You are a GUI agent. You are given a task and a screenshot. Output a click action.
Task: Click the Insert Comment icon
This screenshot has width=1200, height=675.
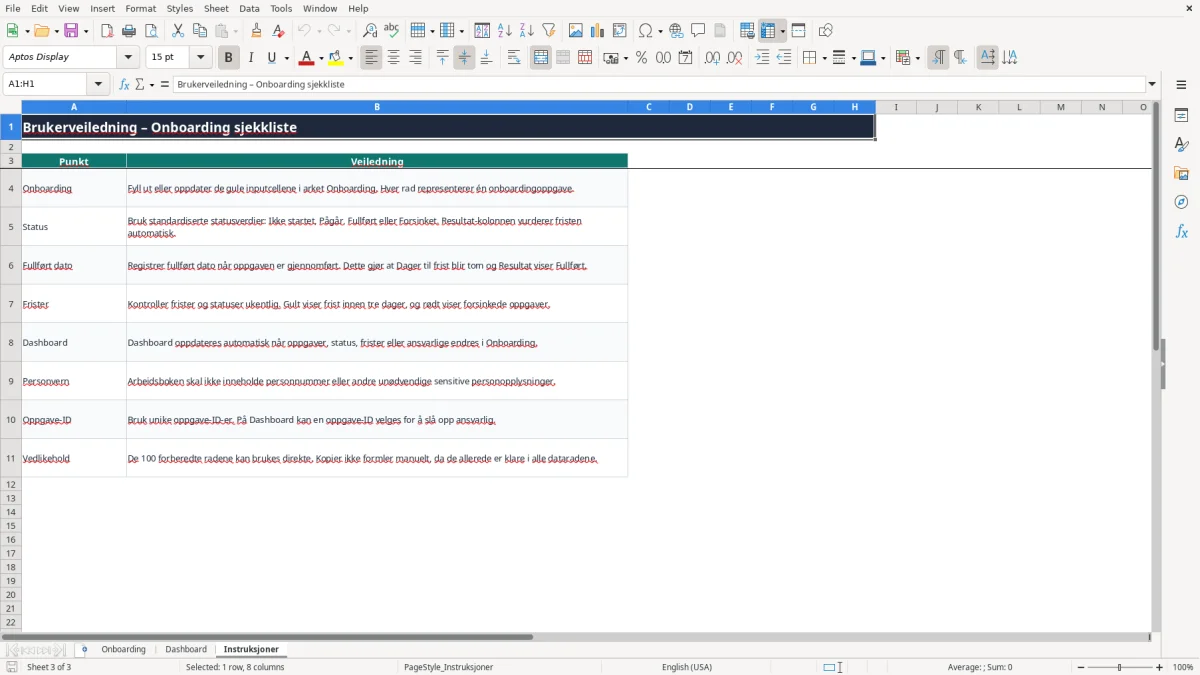[698, 31]
